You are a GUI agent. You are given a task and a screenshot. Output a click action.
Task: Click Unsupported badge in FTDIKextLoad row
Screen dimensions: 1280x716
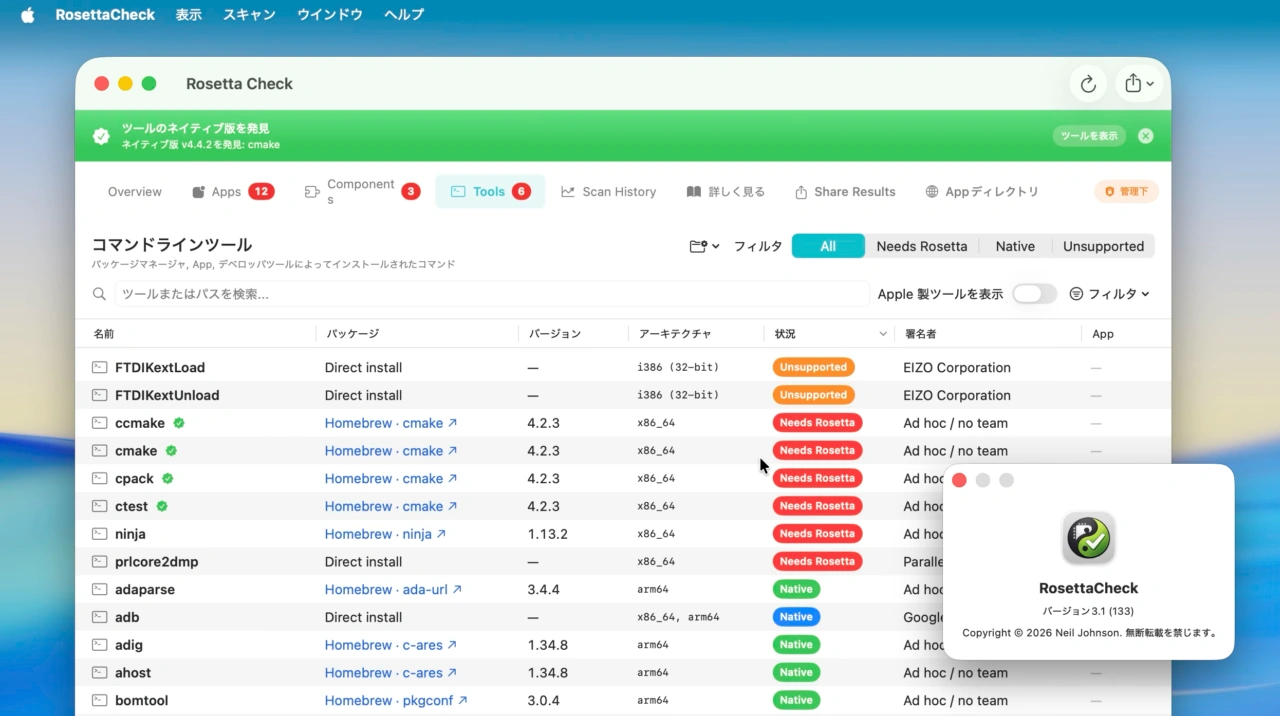[814, 367]
